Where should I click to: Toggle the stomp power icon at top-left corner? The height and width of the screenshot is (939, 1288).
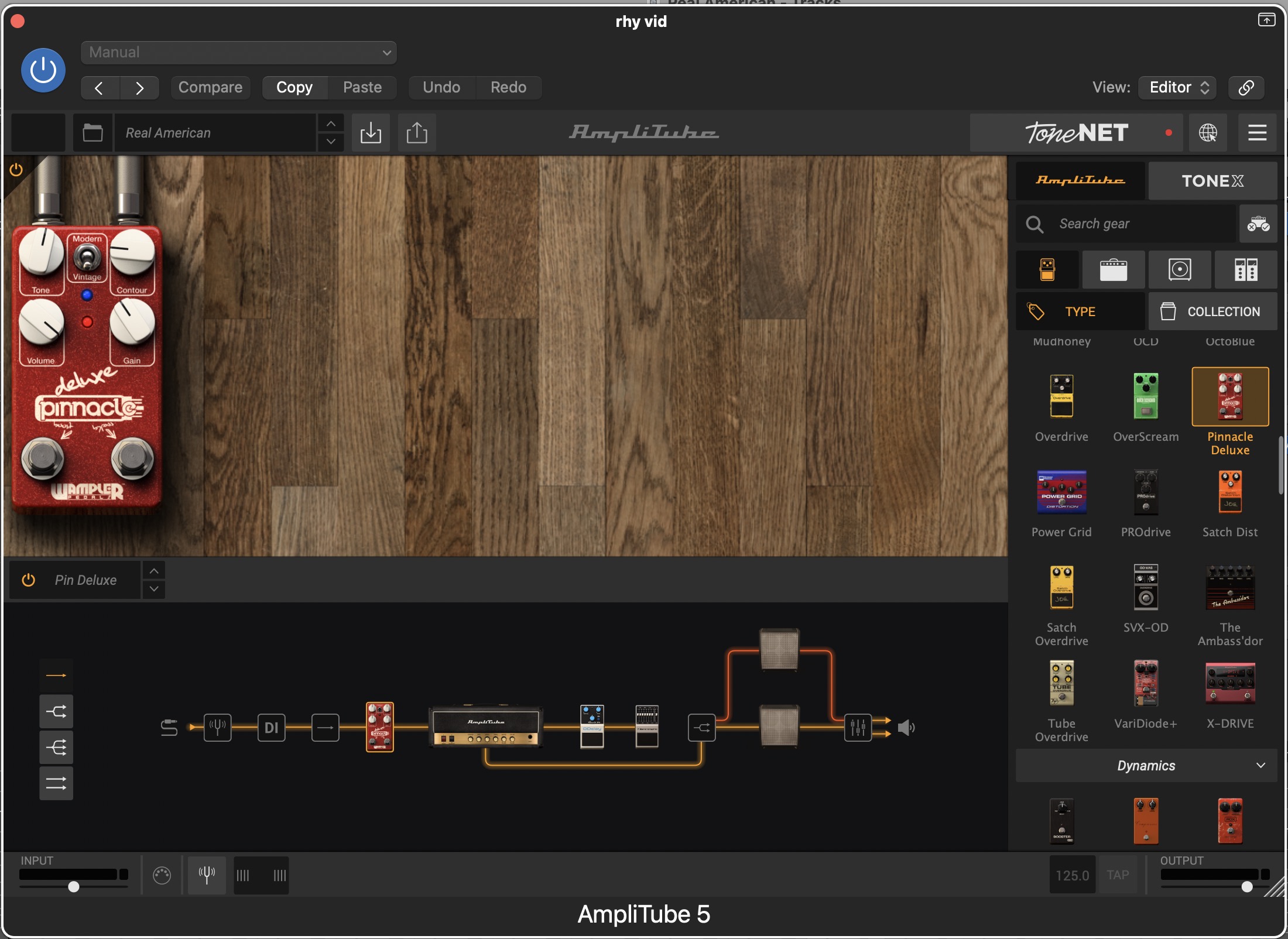point(16,170)
